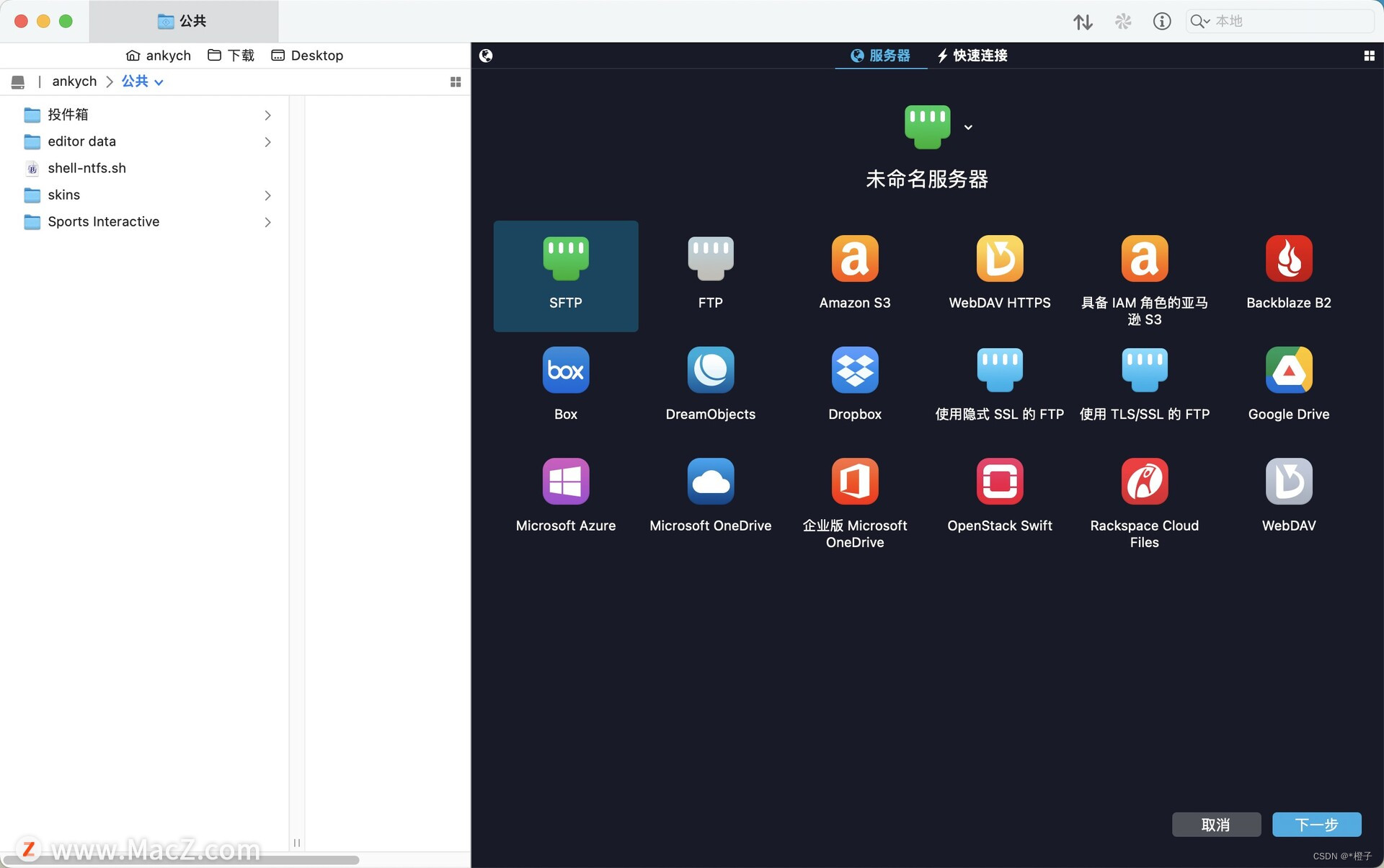This screenshot has width=1384, height=868.
Task: Switch local pane to grid view
Action: (x=456, y=82)
